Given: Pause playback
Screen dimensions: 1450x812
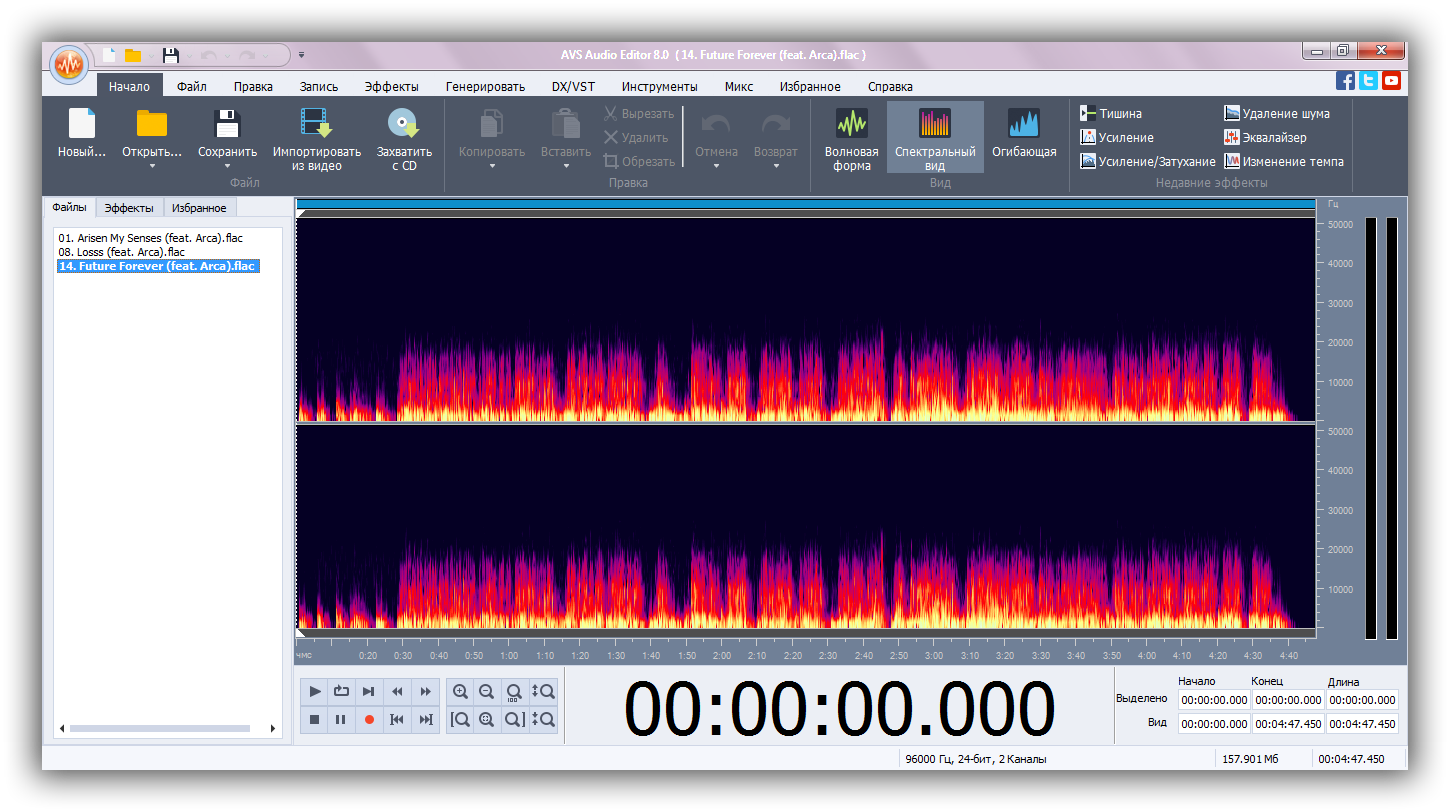Looking at the screenshot, I should tap(341, 719).
